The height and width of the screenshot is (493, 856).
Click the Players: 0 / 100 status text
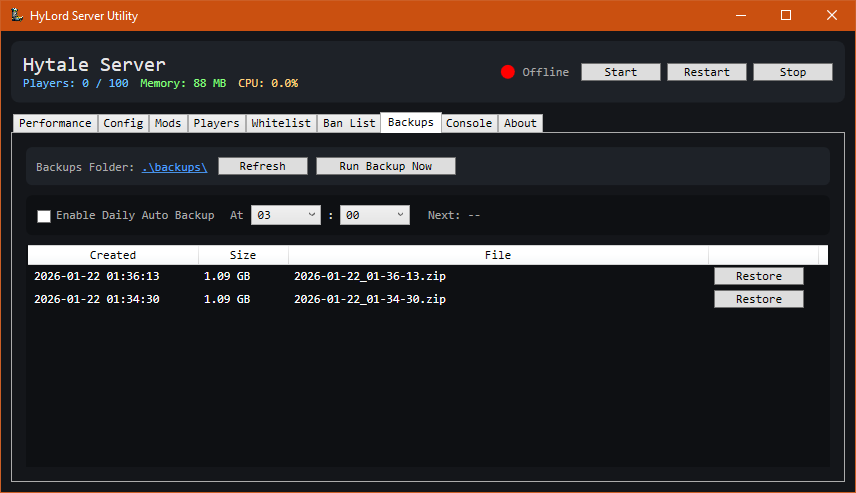pos(76,84)
